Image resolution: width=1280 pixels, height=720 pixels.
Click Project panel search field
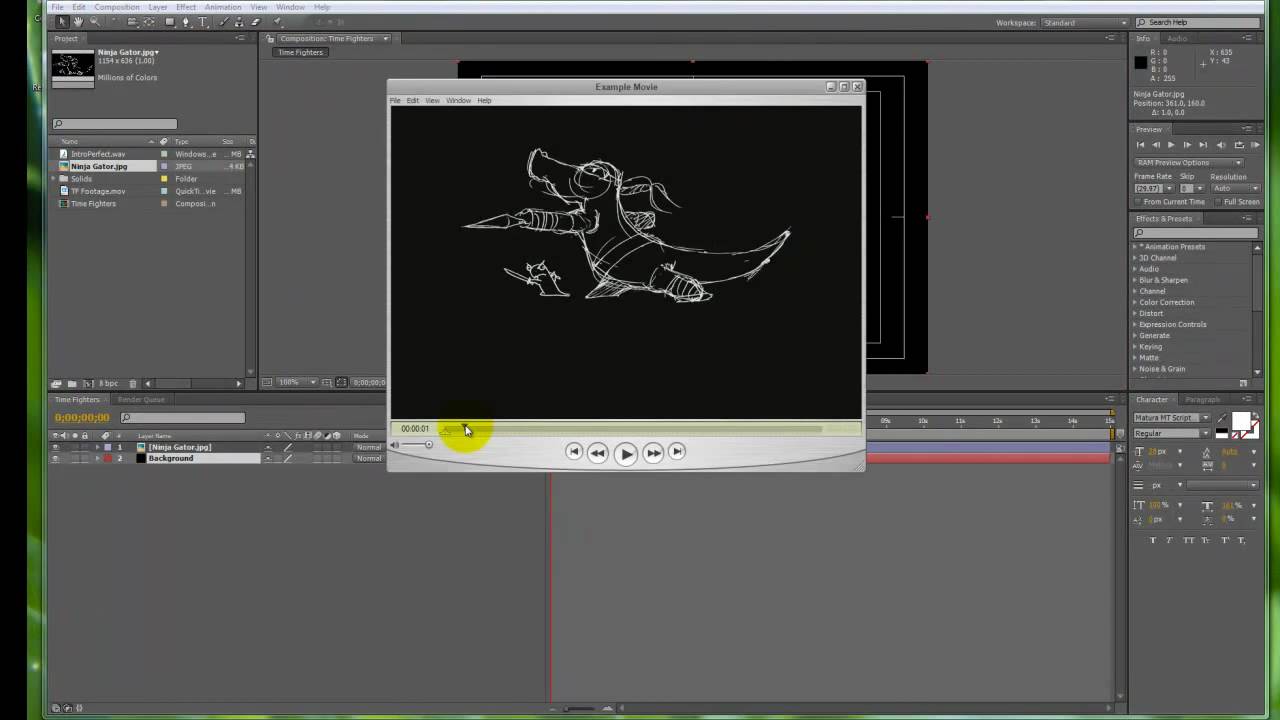tap(115, 124)
